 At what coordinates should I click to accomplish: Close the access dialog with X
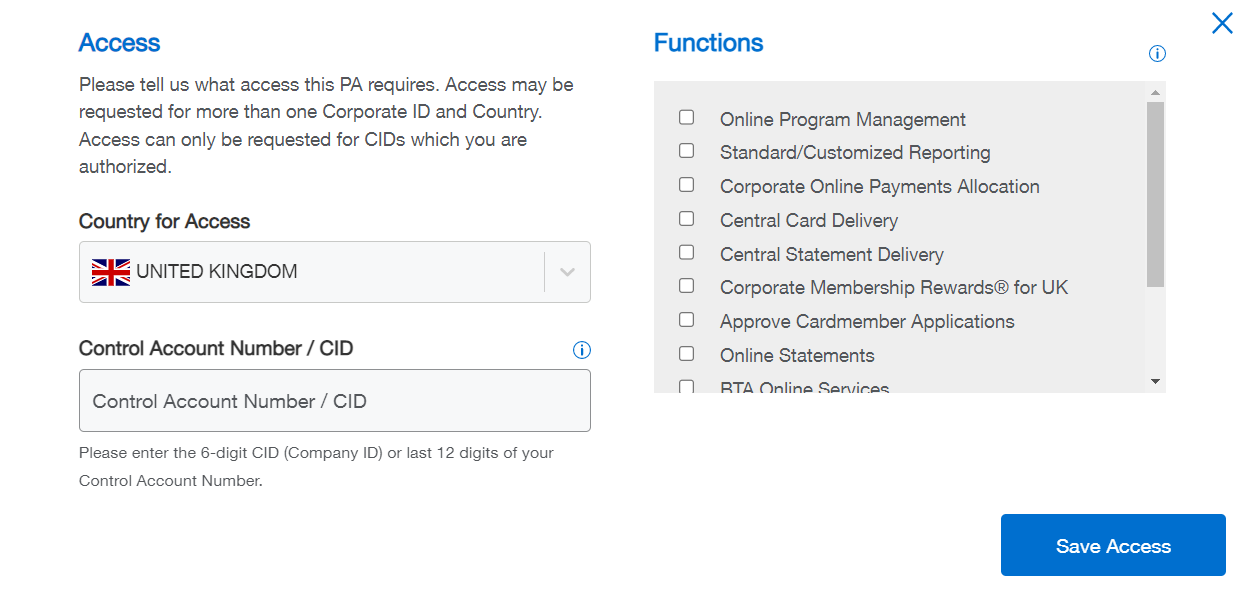1222,23
